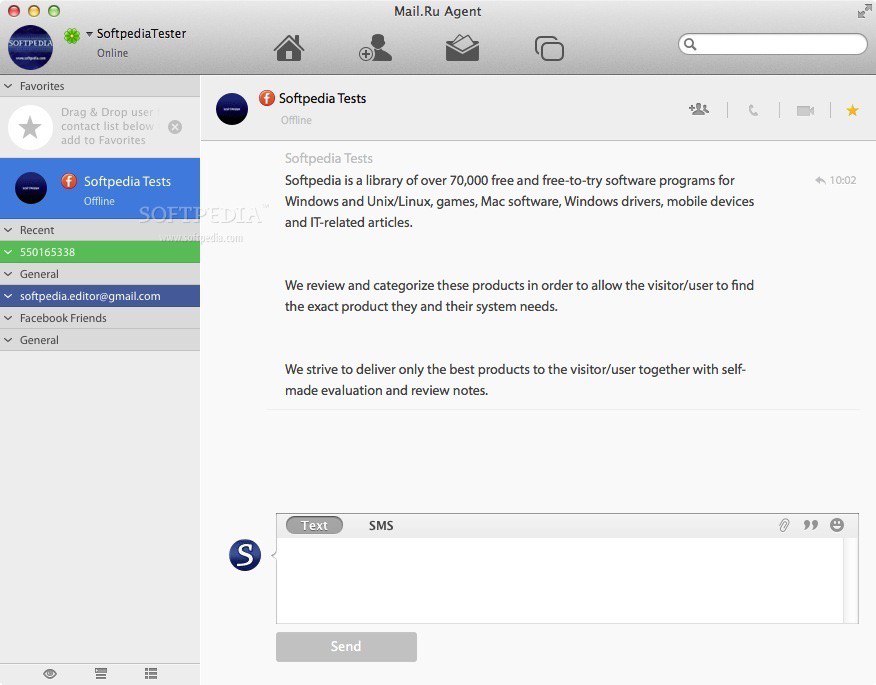
Task: Click the Online status text
Action: [x=112, y=53]
